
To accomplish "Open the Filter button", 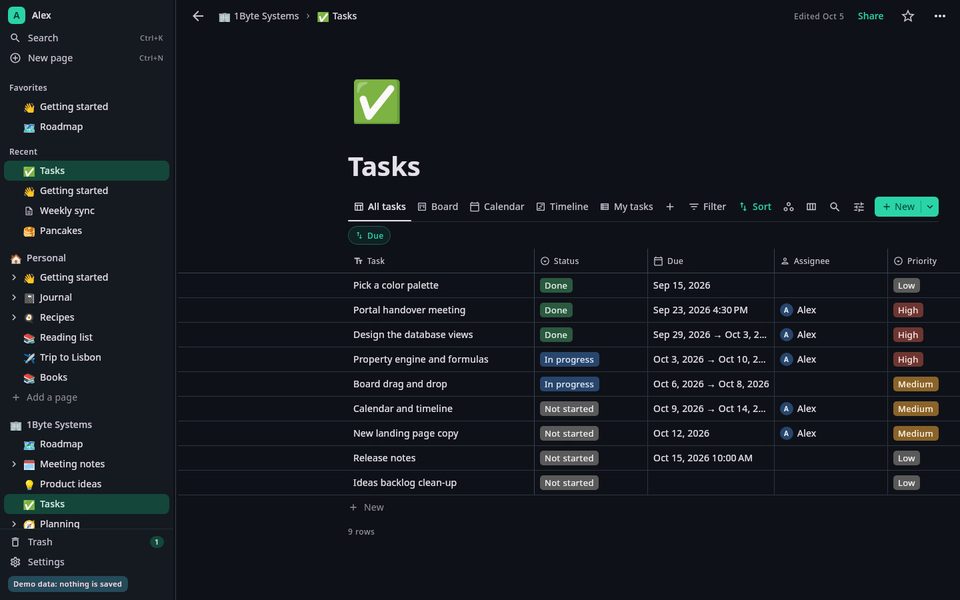I will (707, 207).
